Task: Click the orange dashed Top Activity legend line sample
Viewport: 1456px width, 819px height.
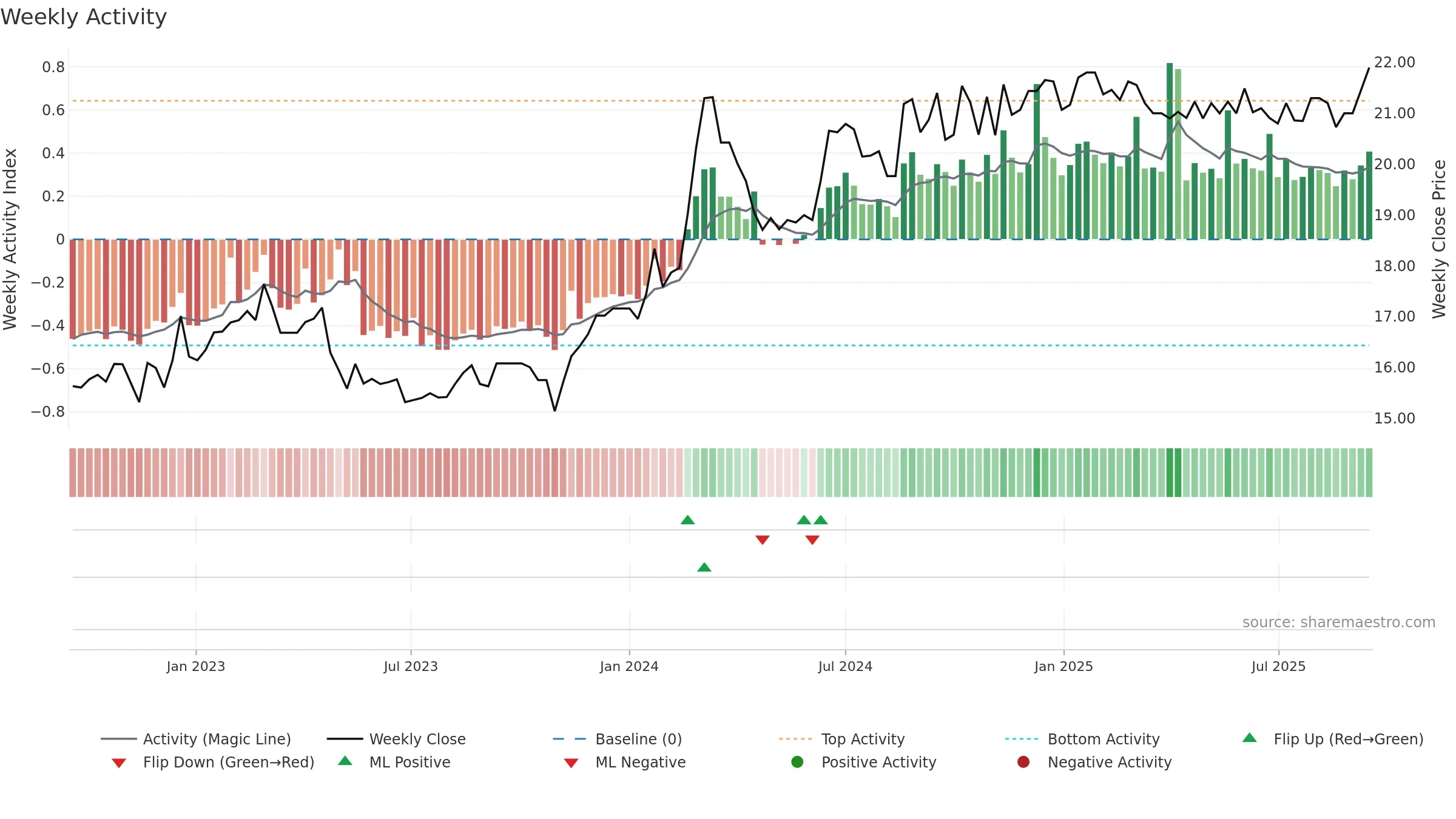Action: 795,739
